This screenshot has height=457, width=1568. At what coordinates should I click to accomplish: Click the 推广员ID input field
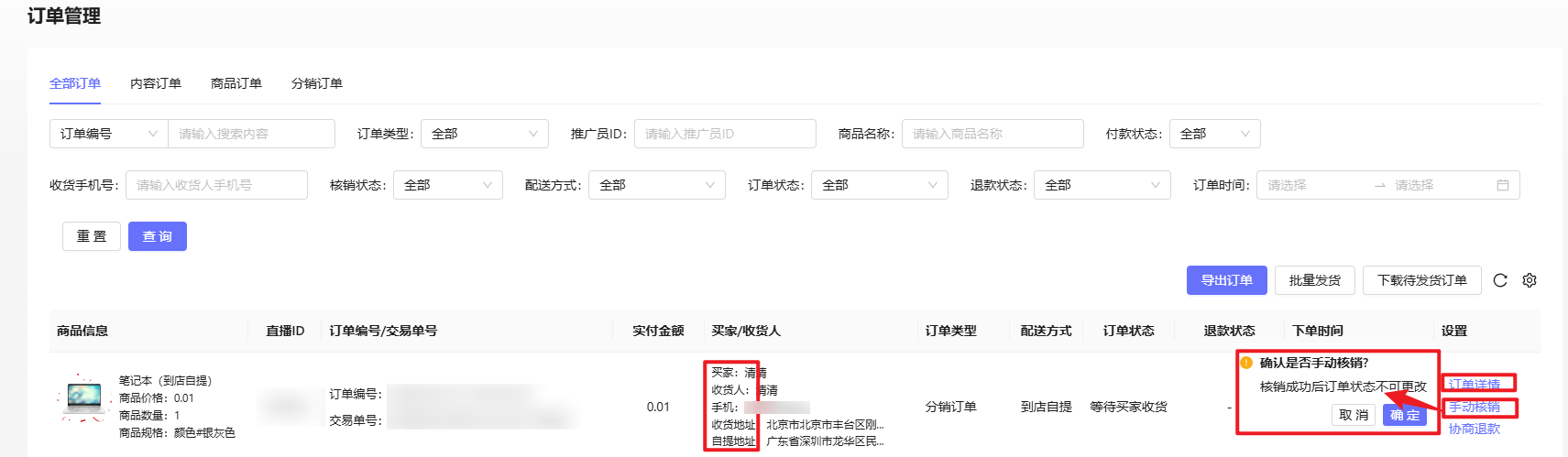(724, 134)
